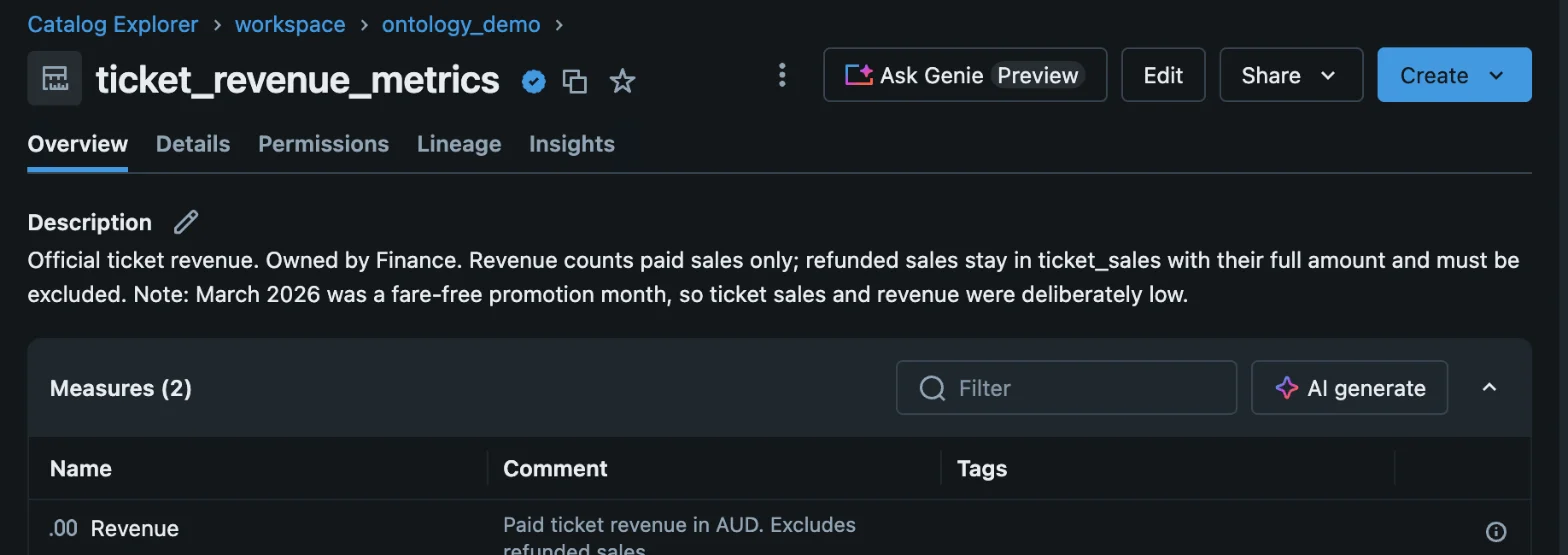Open the ontology_demo breadcrumb link
The height and width of the screenshot is (555, 1568).
click(461, 24)
